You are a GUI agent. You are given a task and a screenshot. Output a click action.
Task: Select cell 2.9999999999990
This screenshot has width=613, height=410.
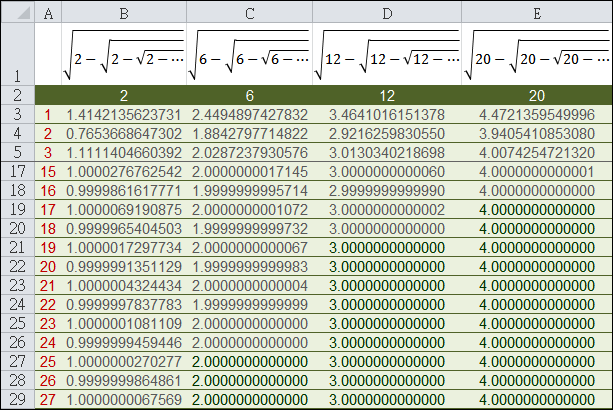coord(387,191)
